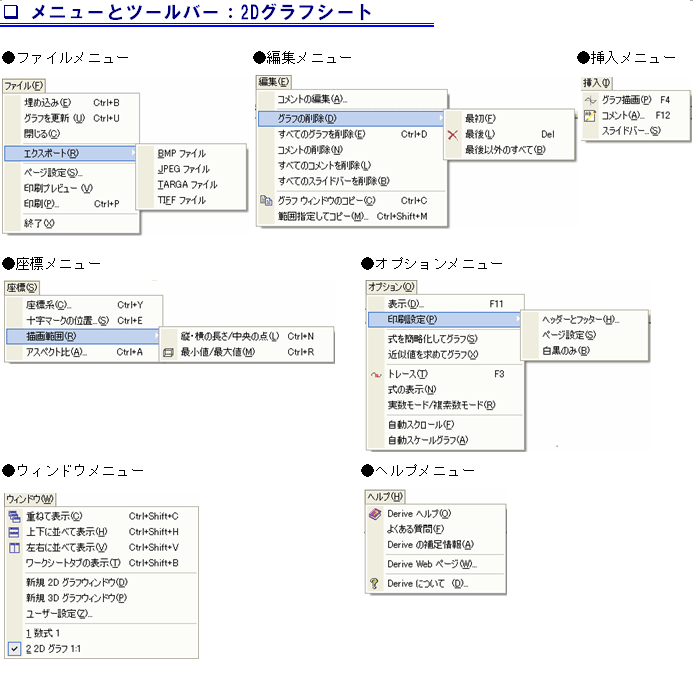Open the 座標(S) menu

tap(22, 288)
